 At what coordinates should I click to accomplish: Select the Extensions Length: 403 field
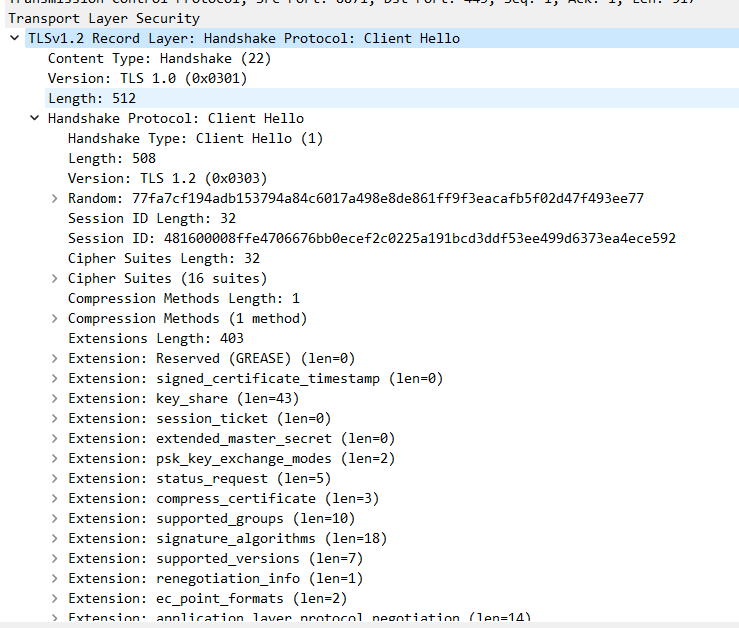tap(155, 338)
